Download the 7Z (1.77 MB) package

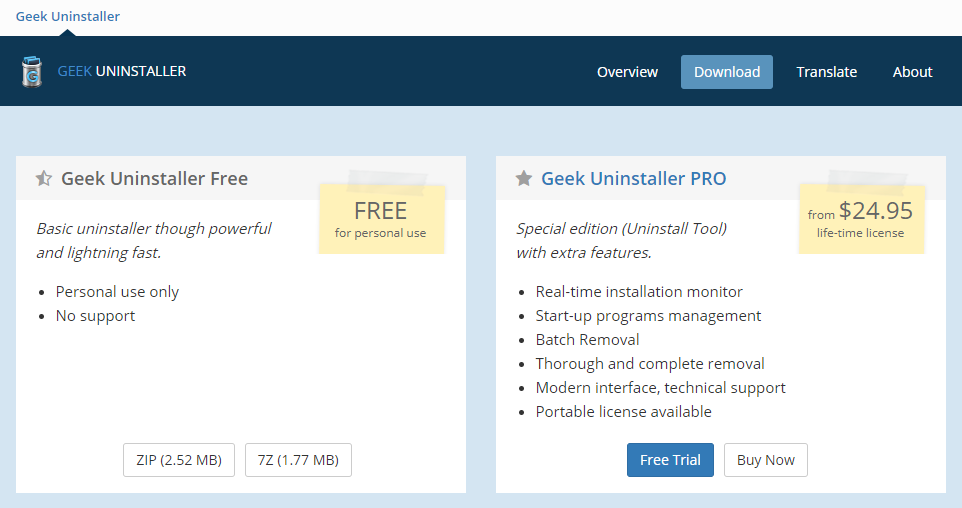point(298,460)
